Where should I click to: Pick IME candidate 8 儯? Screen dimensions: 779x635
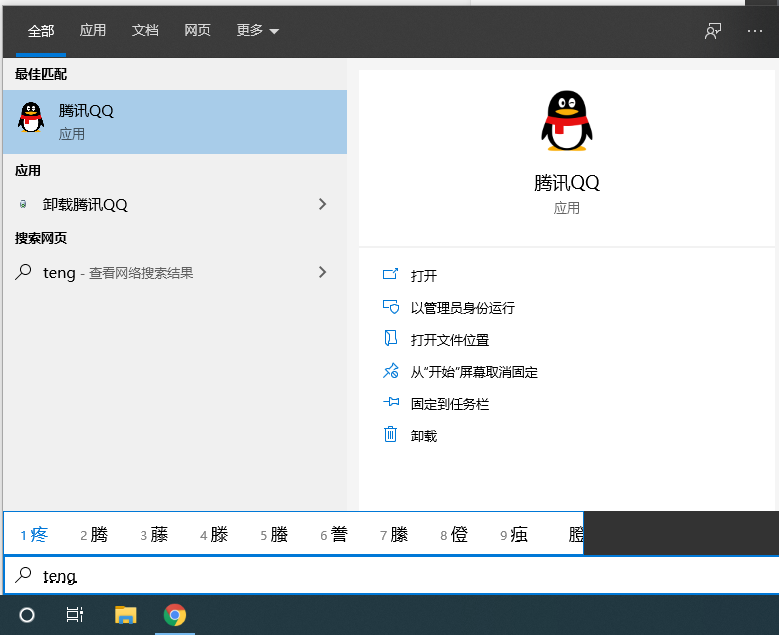[454, 535]
